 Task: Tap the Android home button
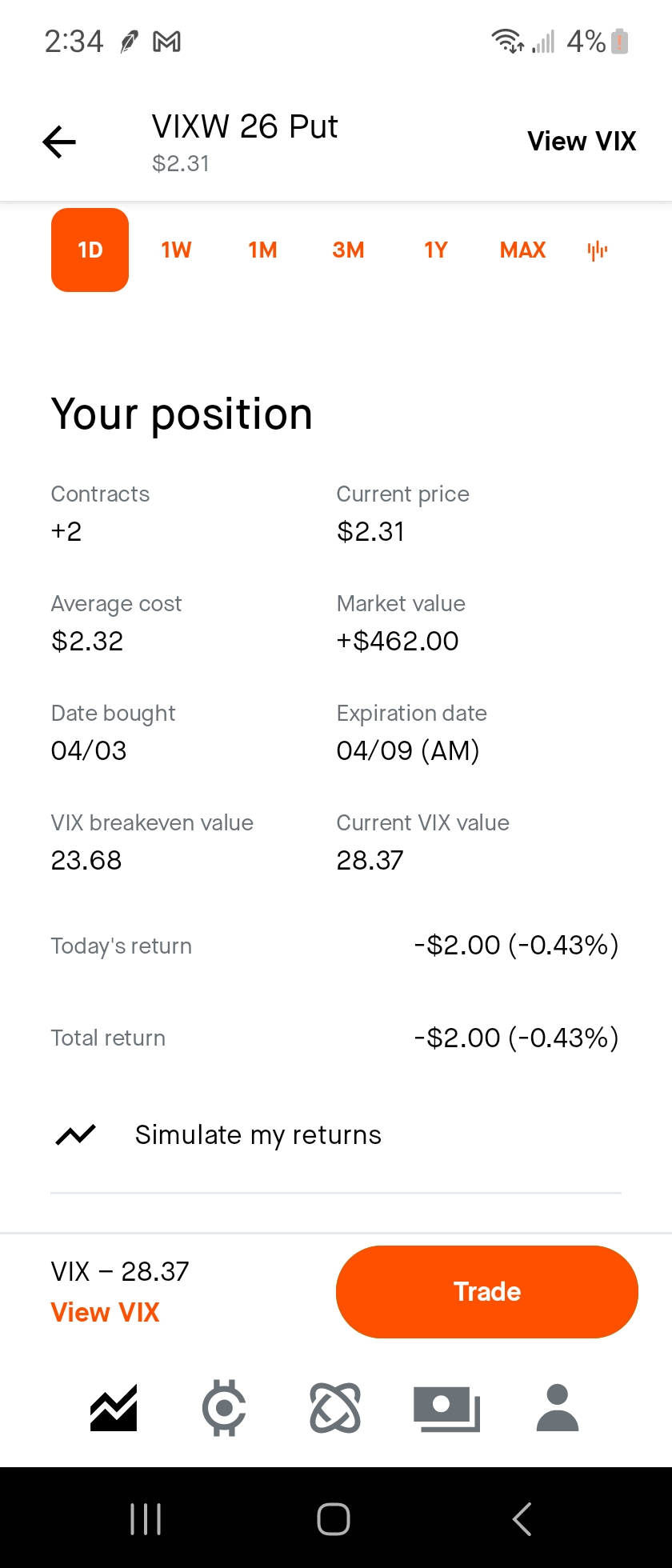(x=334, y=1518)
